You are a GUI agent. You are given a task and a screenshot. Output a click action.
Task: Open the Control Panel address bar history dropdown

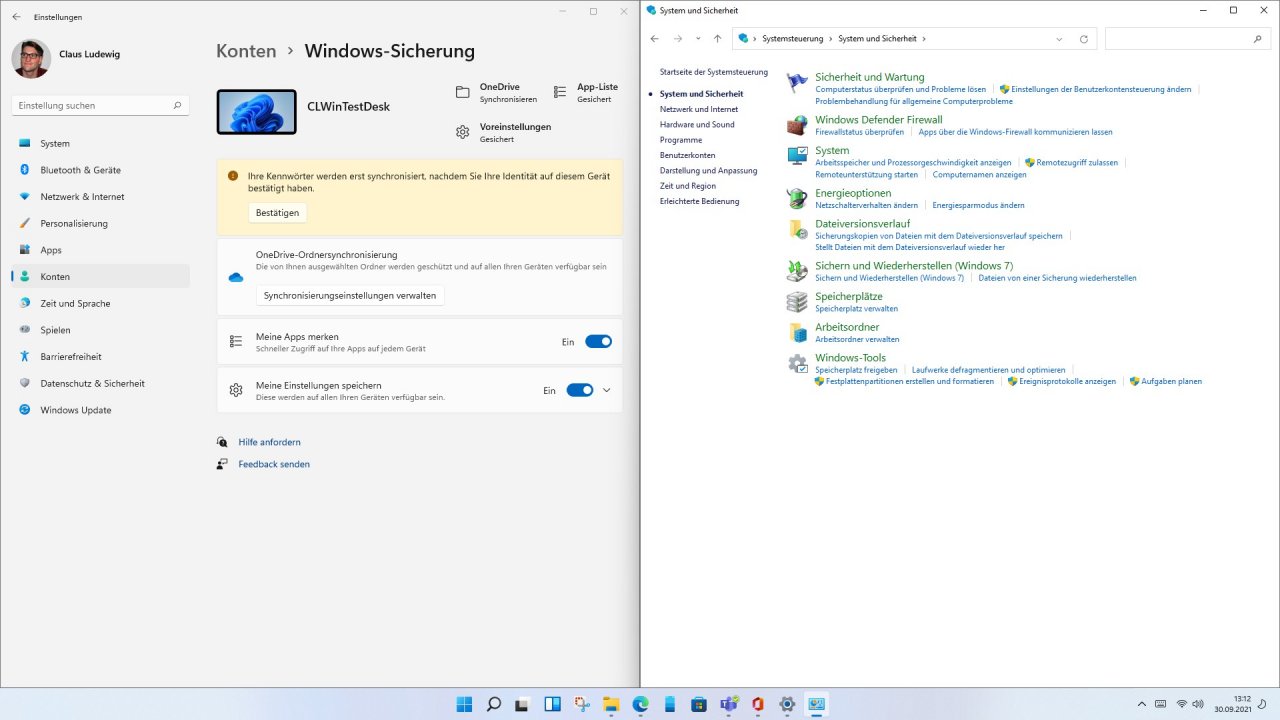pos(1059,39)
